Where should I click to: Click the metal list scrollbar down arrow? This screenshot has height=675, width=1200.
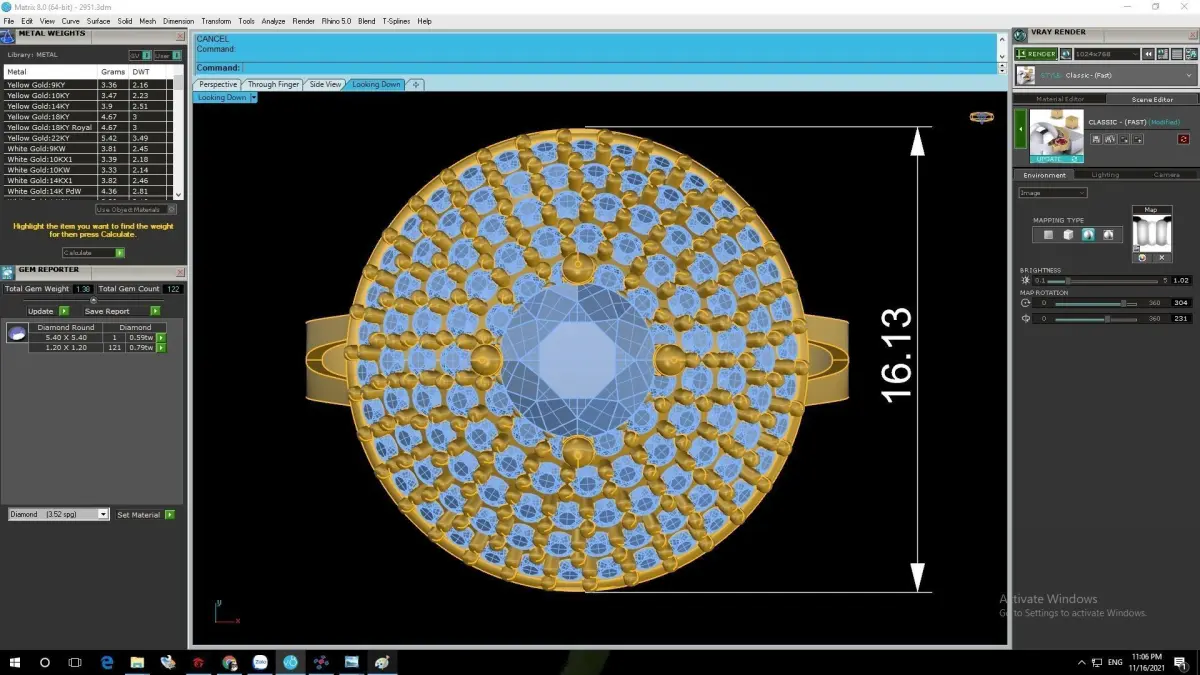(x=179, y=195)
